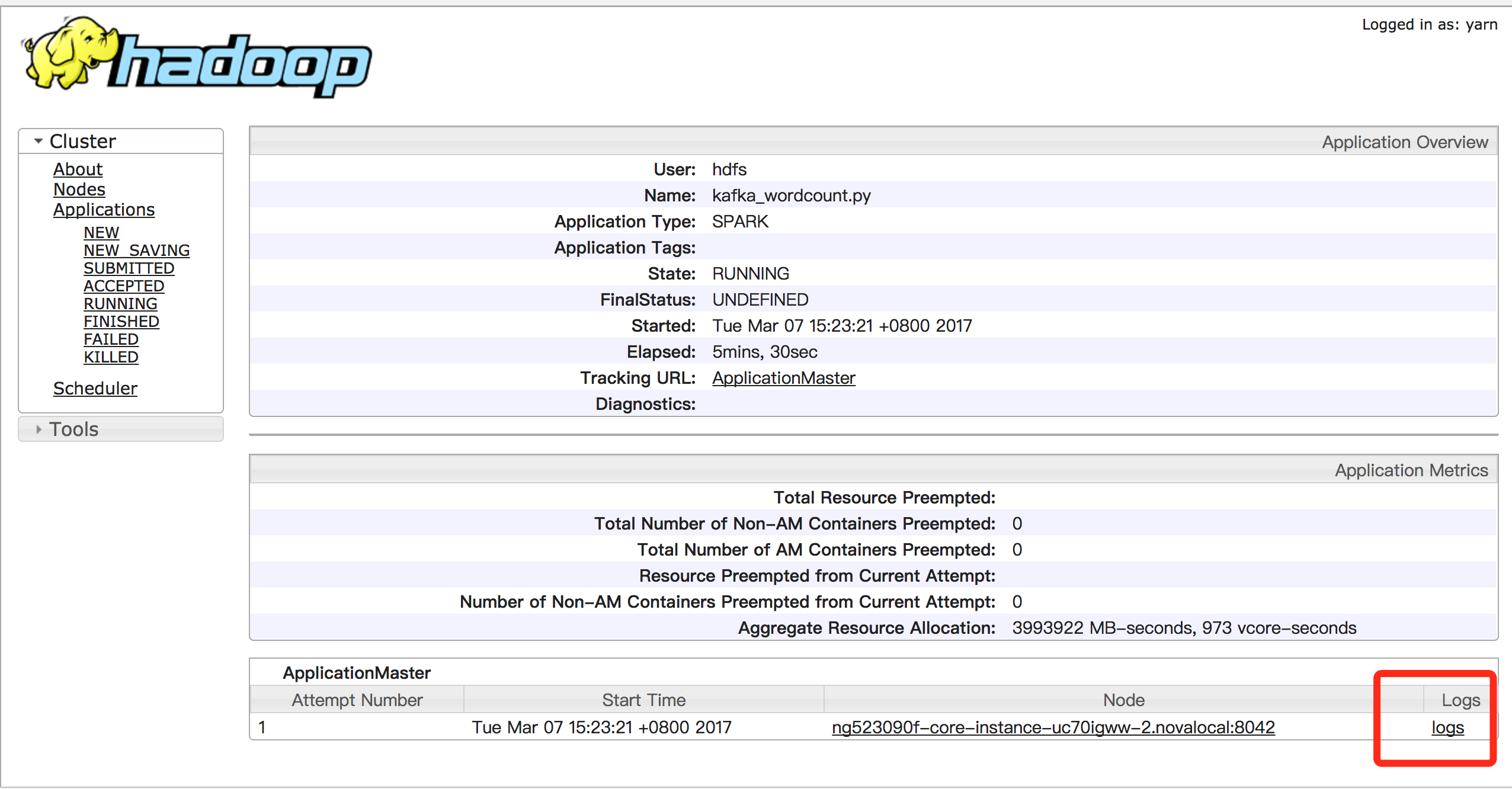
Task: Open the Scheduler page
Action: (95, 389)
